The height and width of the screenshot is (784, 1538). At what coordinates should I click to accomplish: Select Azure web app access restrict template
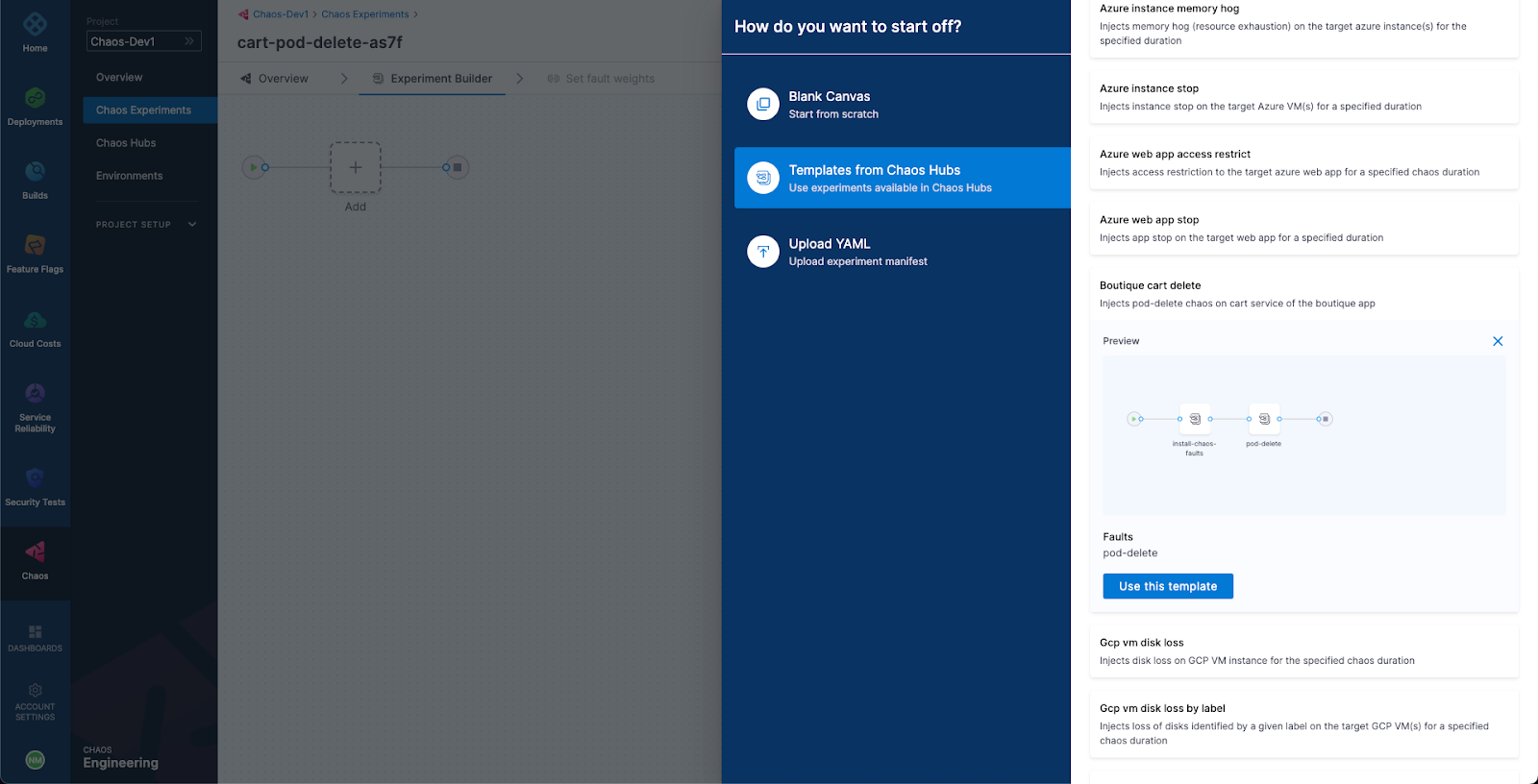1304,162
